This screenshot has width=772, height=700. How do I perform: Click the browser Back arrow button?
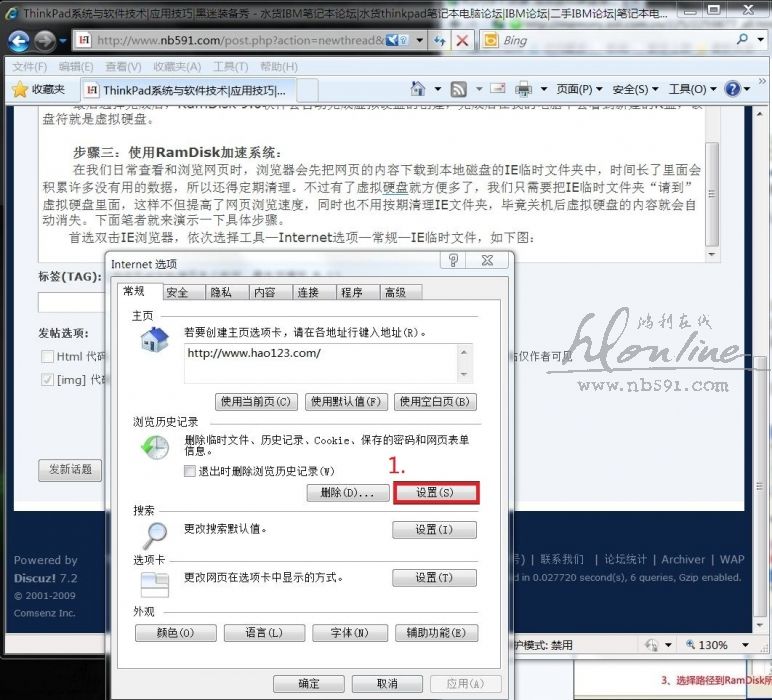tap(19, 41)
